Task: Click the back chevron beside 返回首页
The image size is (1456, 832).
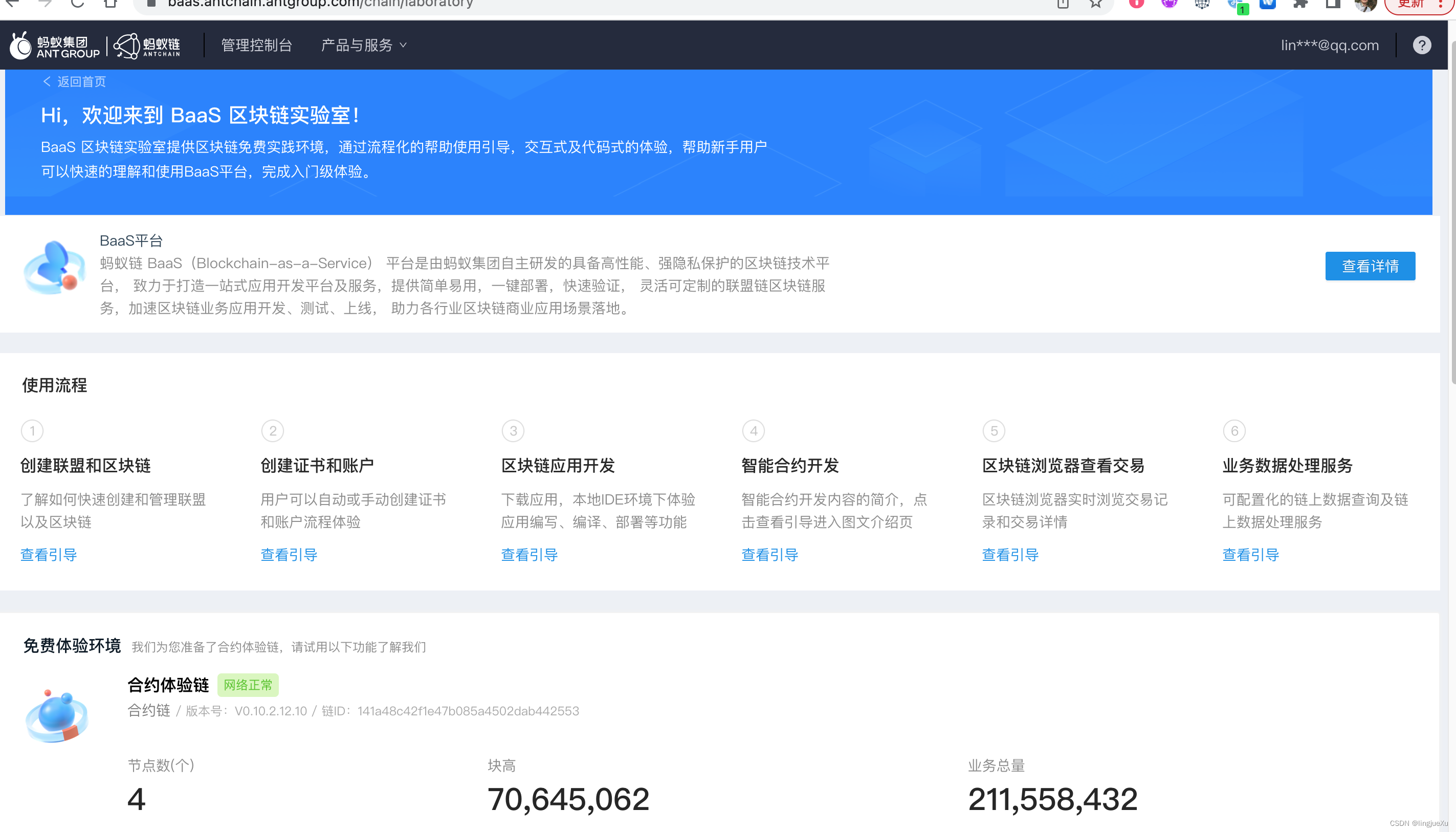Action: point(47,82)
